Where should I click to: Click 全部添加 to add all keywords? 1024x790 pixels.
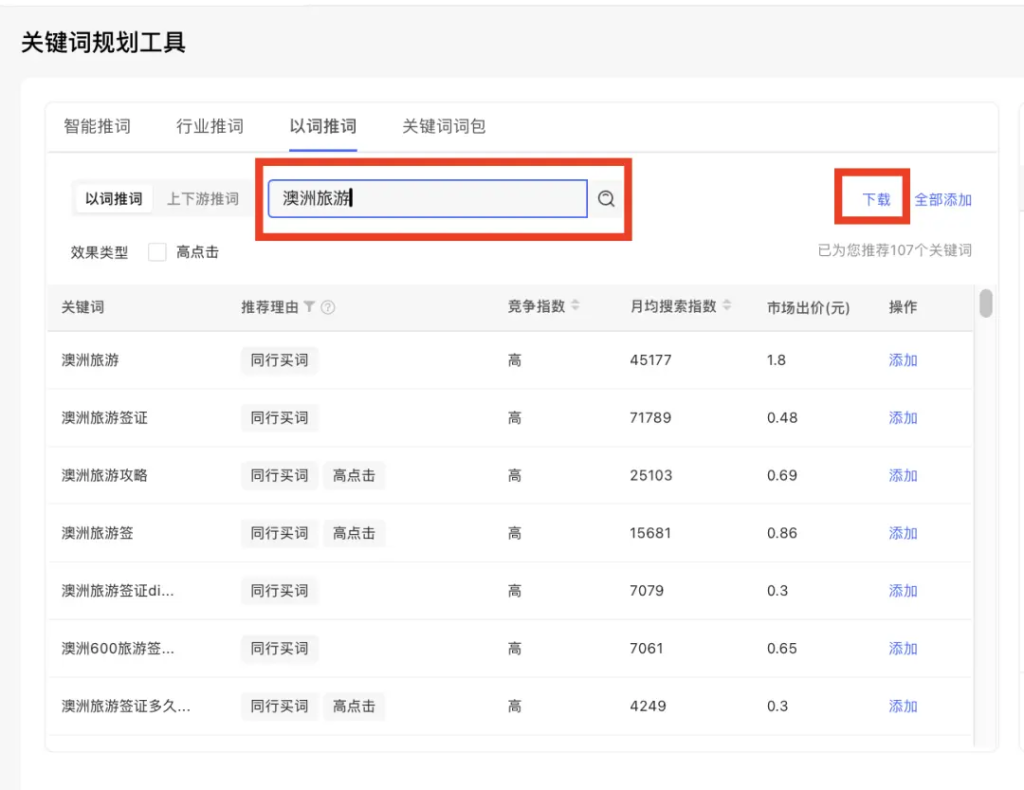941,198
